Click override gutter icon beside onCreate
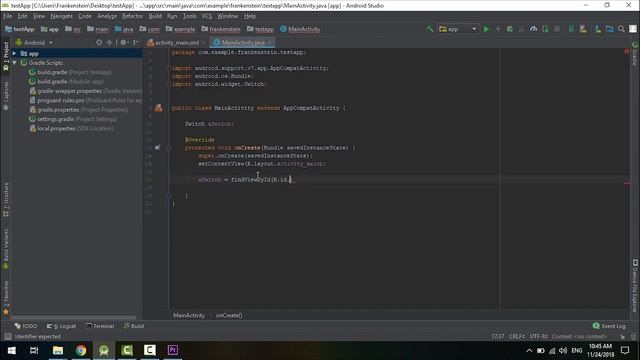The width and height of the screenshot is (640, 360). [158, 148]
